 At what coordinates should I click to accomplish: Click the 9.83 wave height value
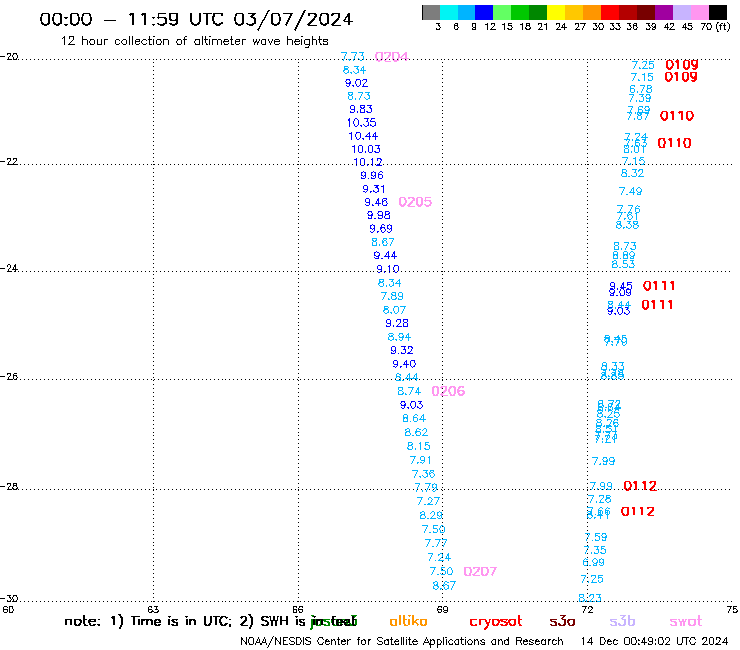[361, 109]
